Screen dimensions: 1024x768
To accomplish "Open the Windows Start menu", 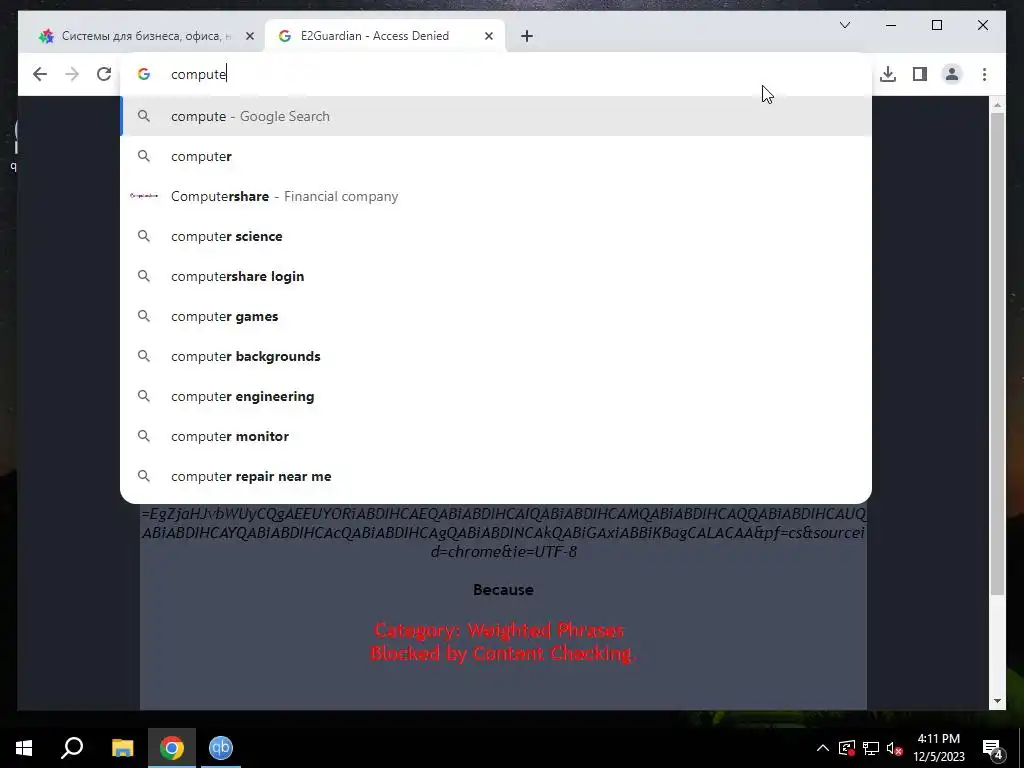I will click(24, 748).
